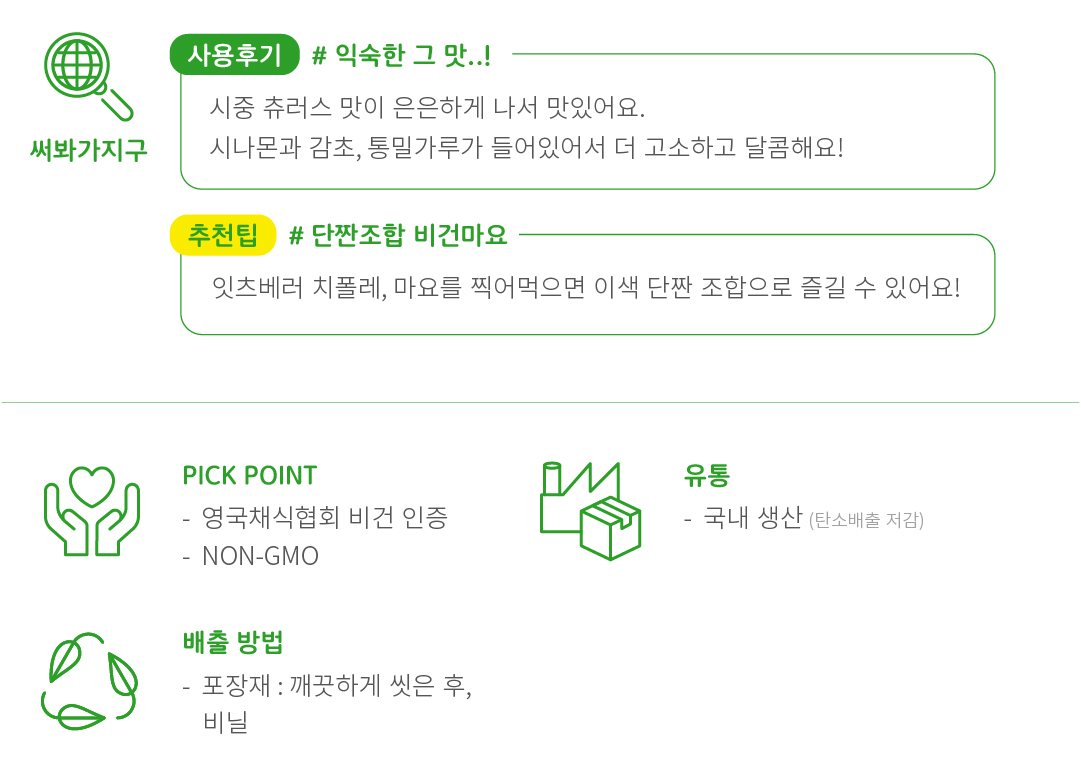Click review line starting with 시나몬과 감초

(526, 148)
